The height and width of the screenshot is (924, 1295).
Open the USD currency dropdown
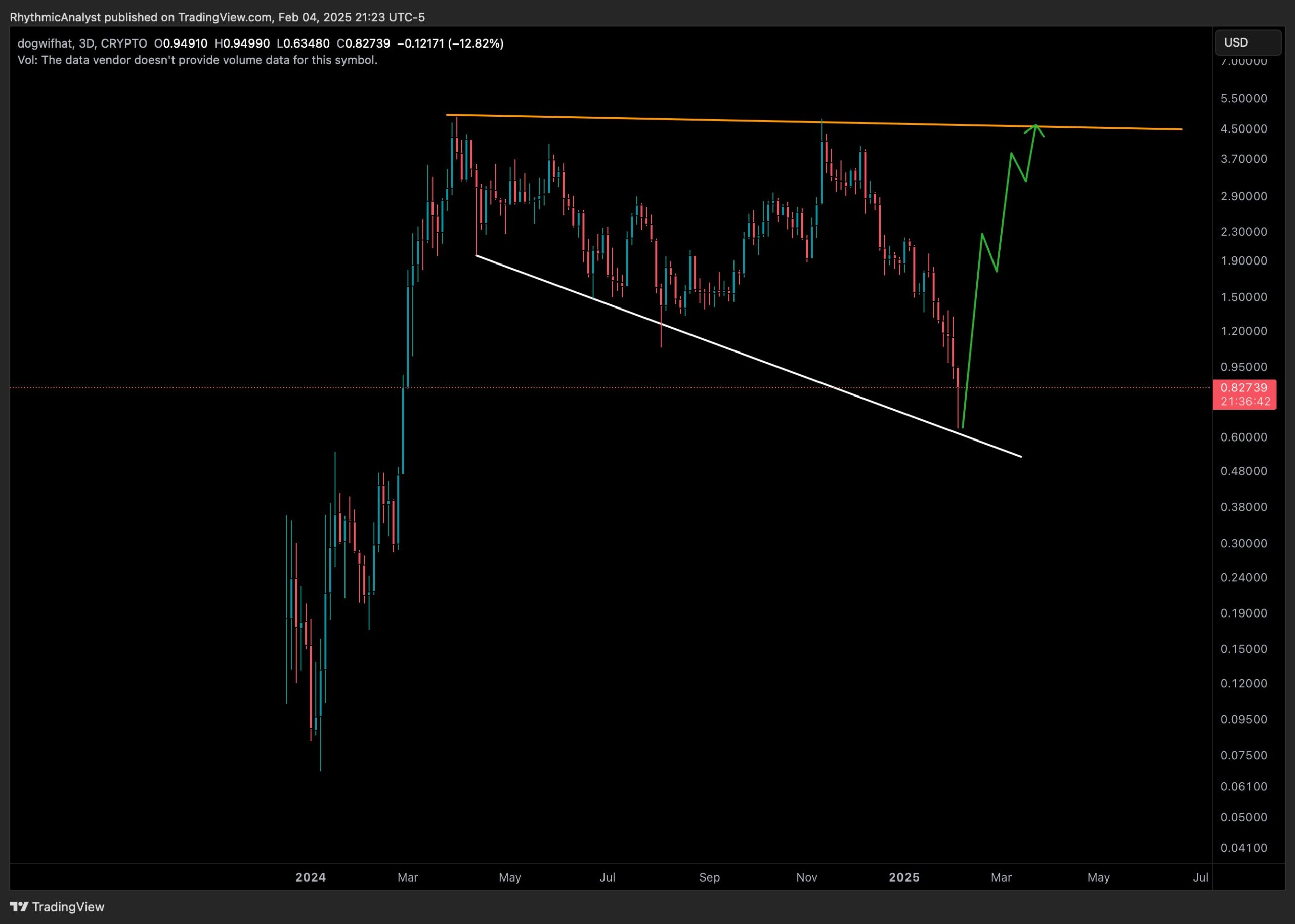[x=1248, y=42]
